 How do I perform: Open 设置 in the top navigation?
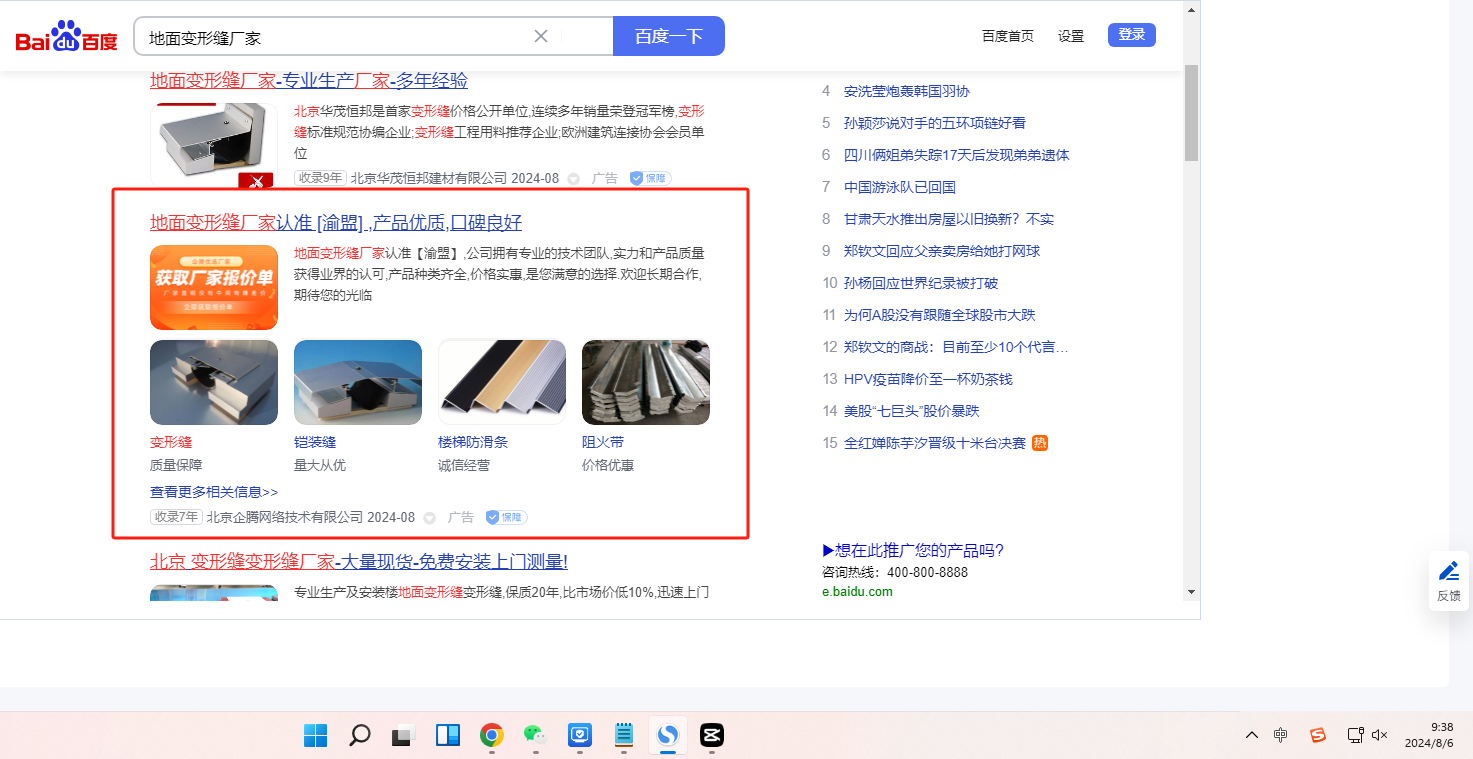point(1071,36)
